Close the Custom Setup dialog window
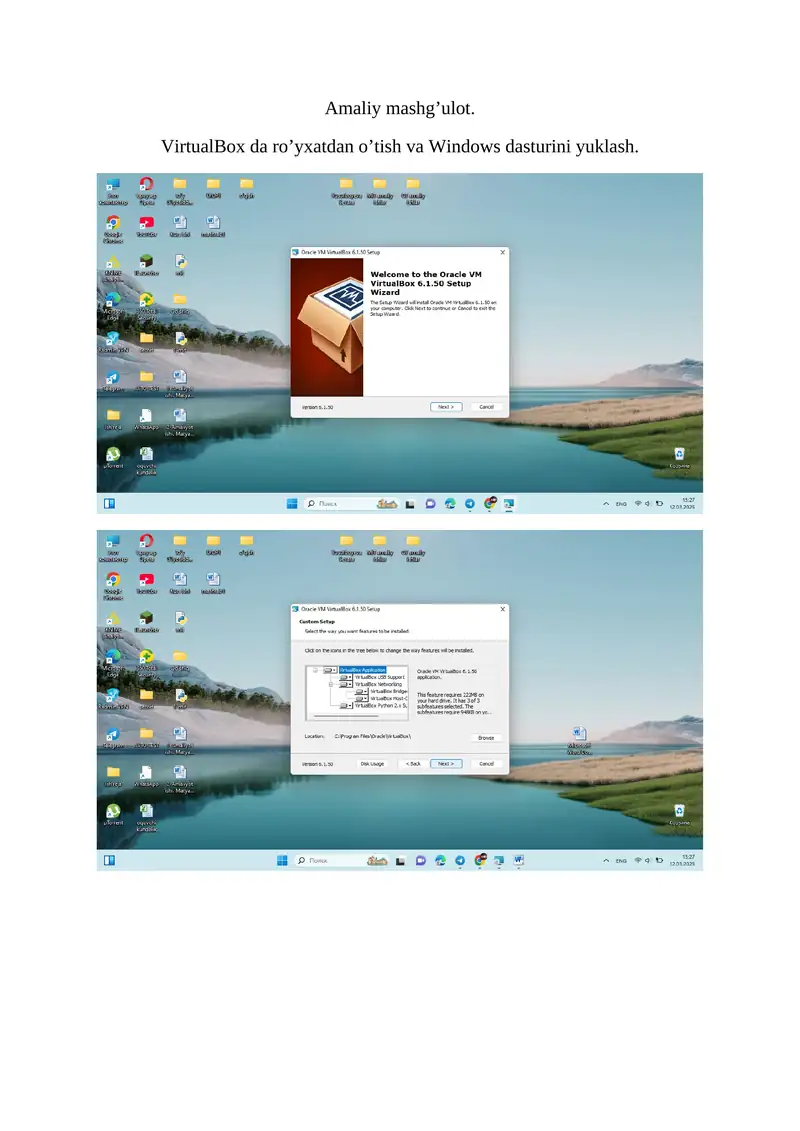The width and height of the screenshot is (800, 1131). coord(503,609)
